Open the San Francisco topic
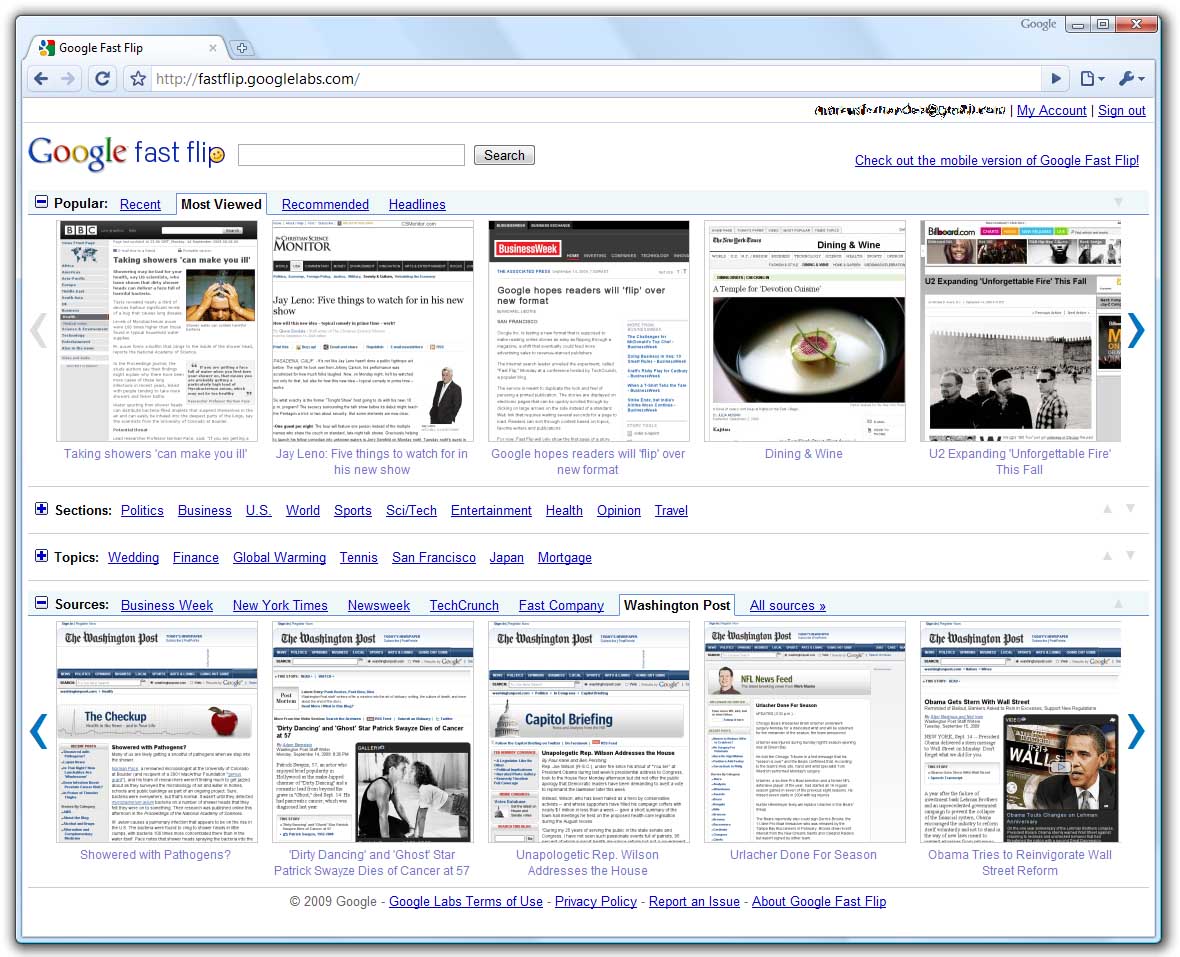This screenshot has width=1180, height=957. (433, 557)
